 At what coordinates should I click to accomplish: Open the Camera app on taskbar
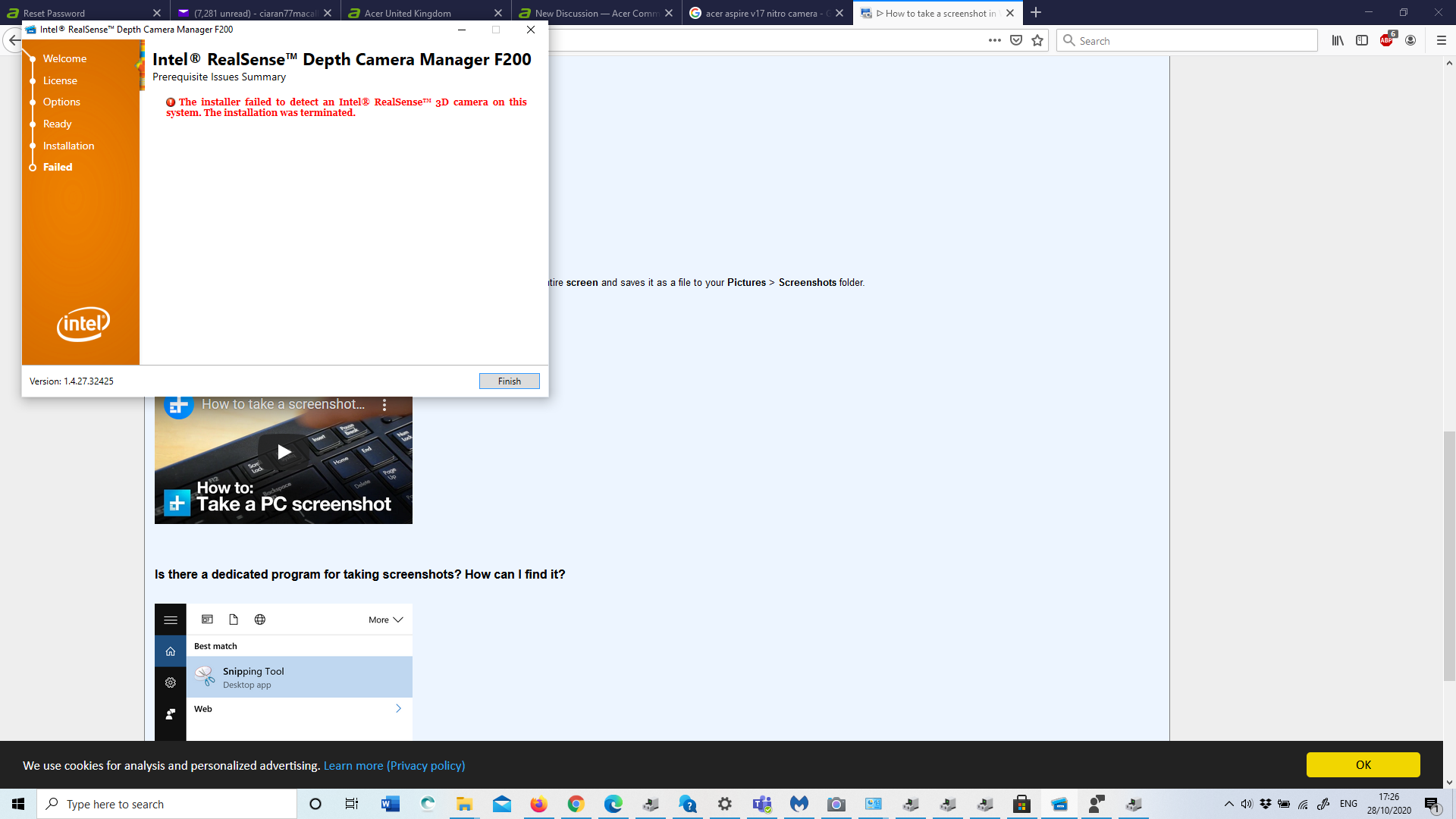point(836,804)
